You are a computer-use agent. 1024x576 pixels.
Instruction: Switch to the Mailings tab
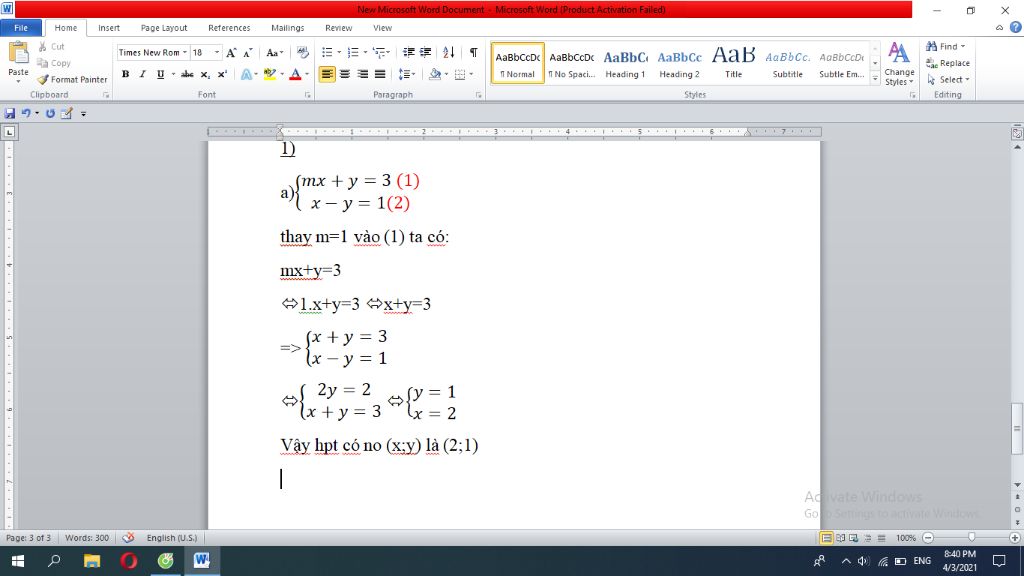pyautogui.click(x=287, y=28)
